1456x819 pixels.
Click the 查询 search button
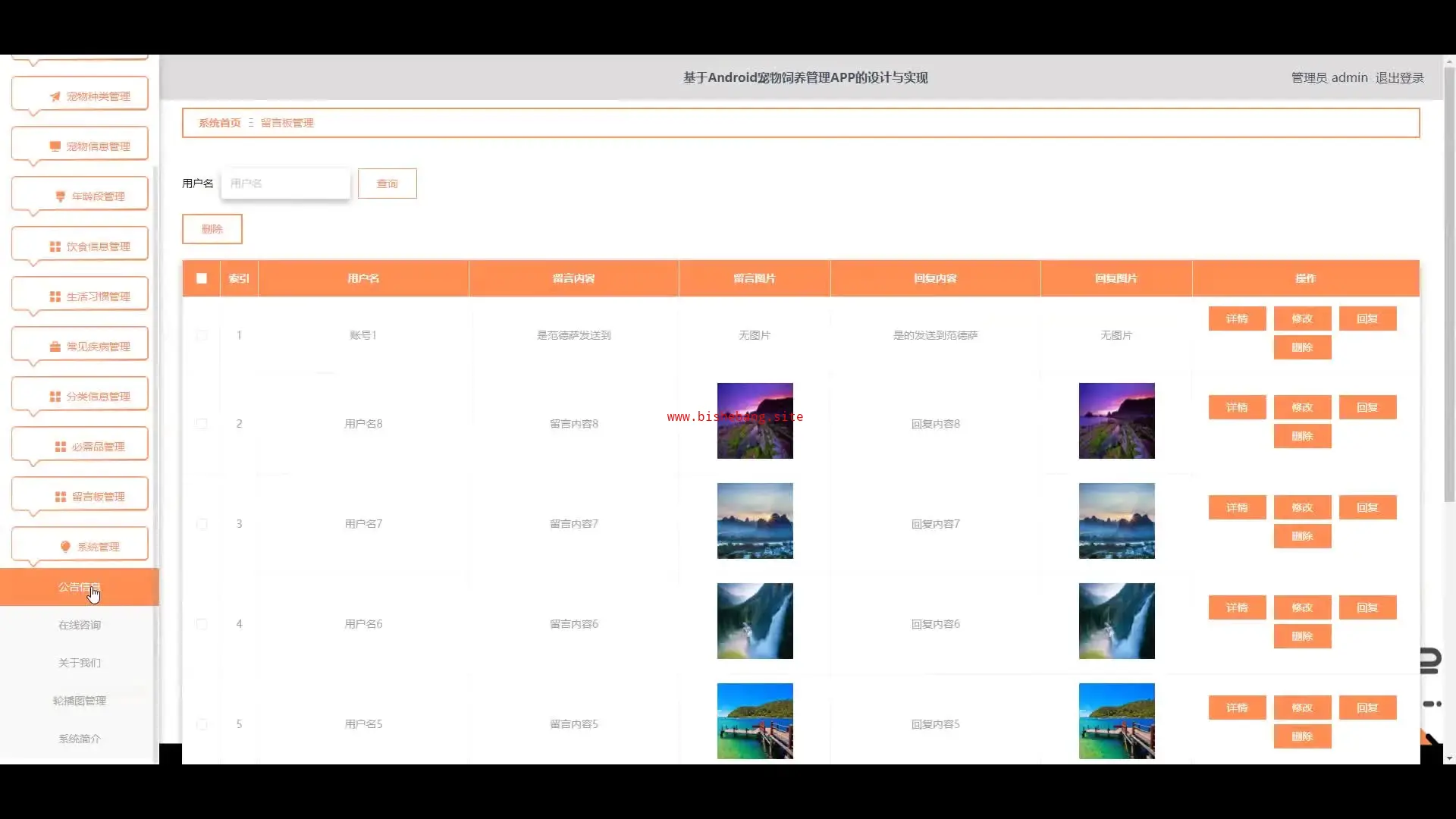387,184
